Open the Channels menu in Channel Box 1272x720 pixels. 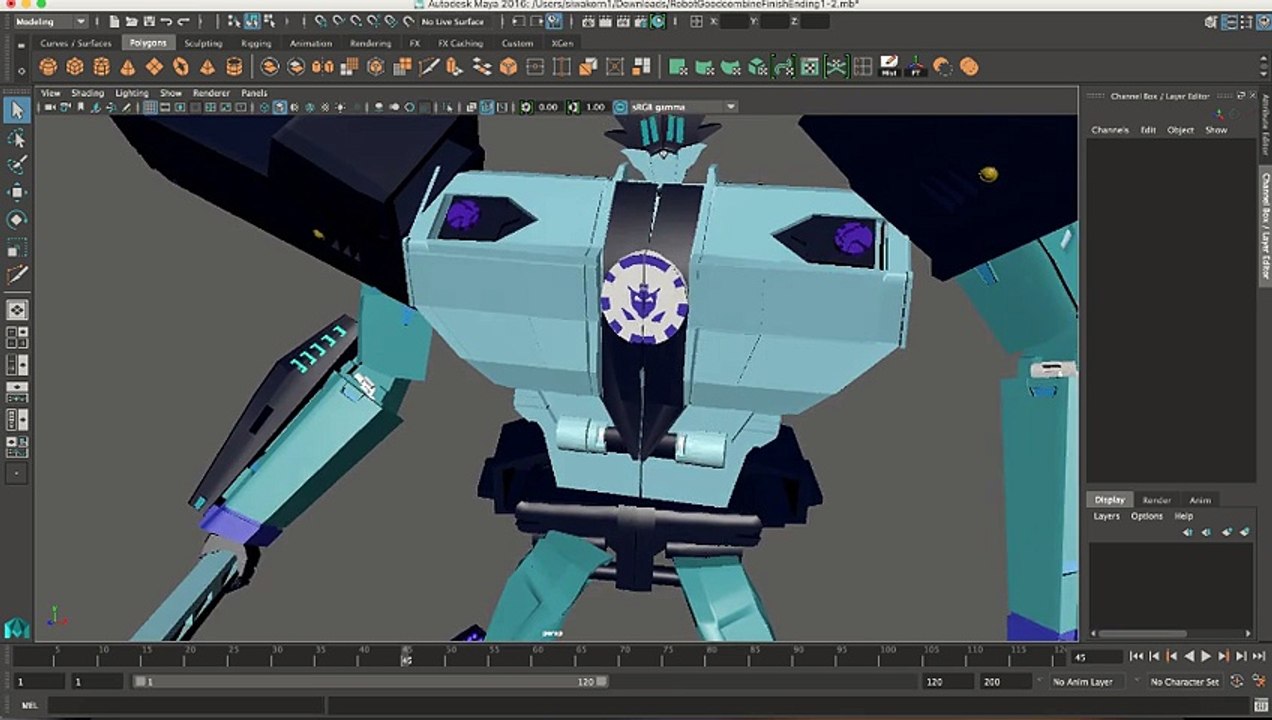click(x=1110, y=130)
